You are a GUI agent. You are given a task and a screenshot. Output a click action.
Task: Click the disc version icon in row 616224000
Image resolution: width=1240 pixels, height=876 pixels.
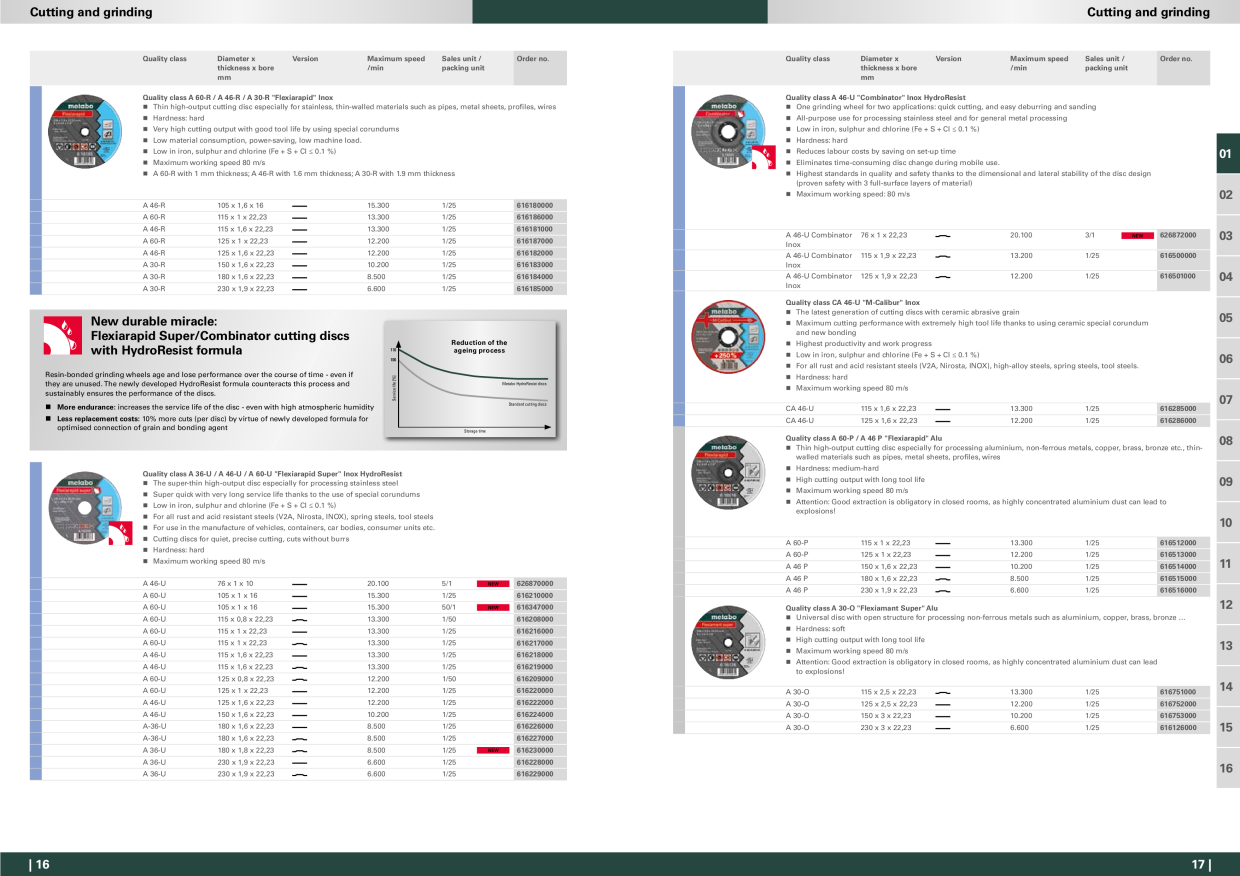coord(300,715)
